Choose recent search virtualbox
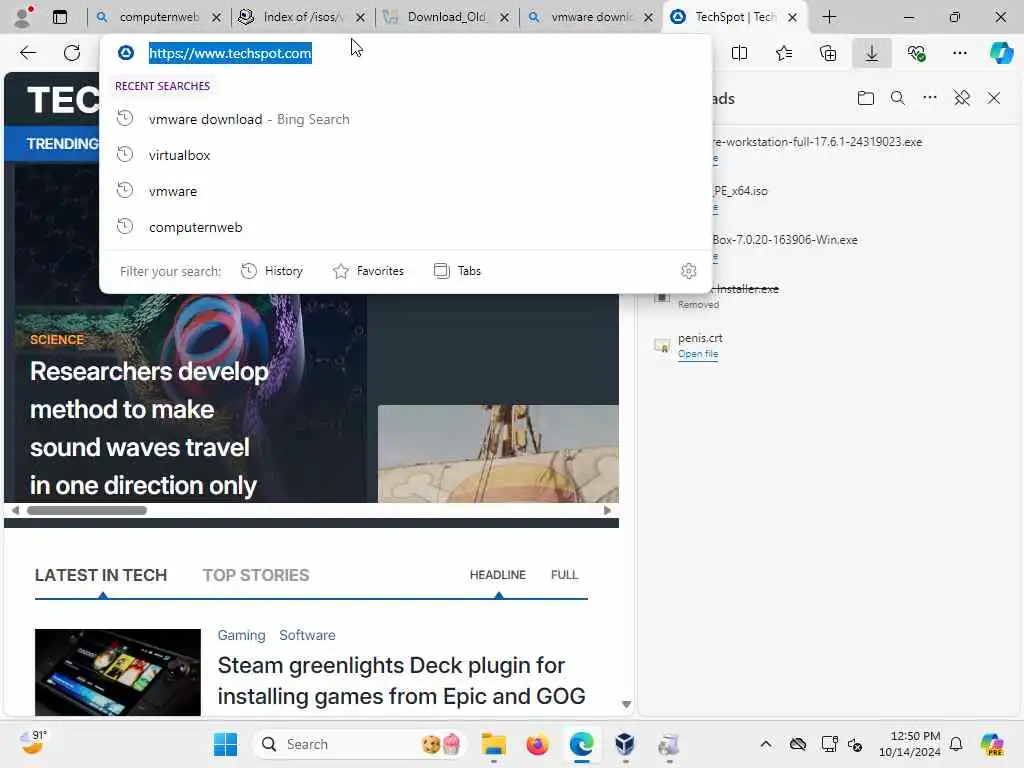 (x=405, y=155)
